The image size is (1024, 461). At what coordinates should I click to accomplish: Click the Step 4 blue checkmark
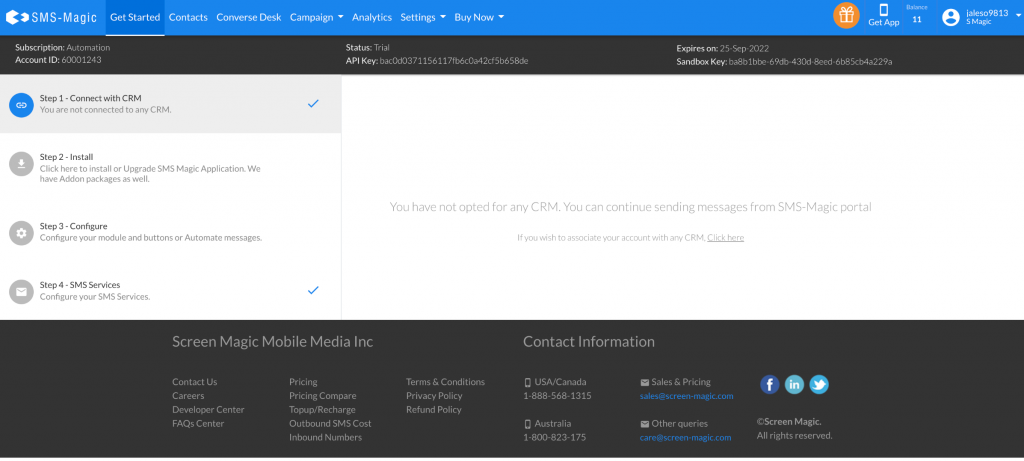[x=313, y=290]
